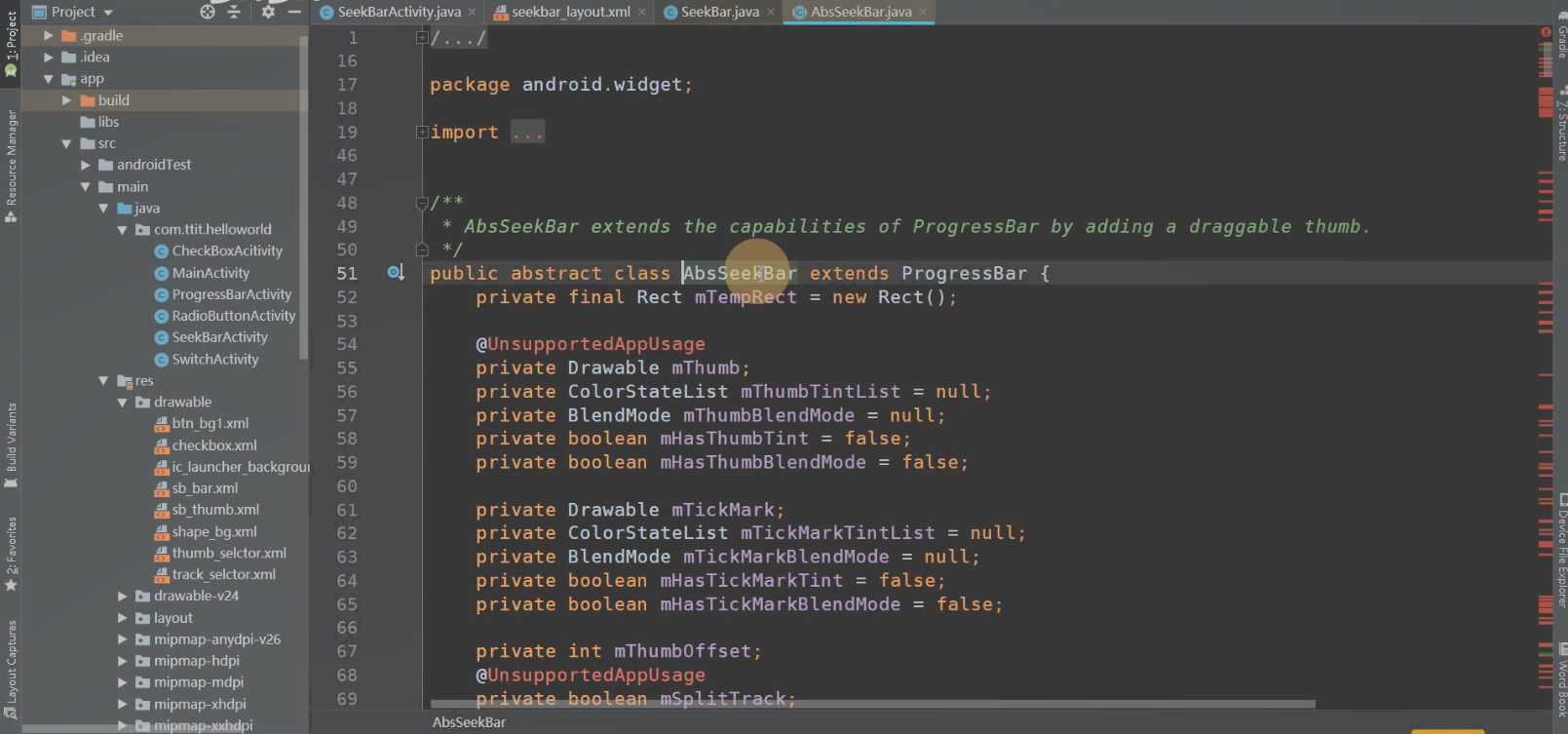Close the seekbar_layout.xml tab
The image size is (1568, 734).
click(x=642, y=12)
